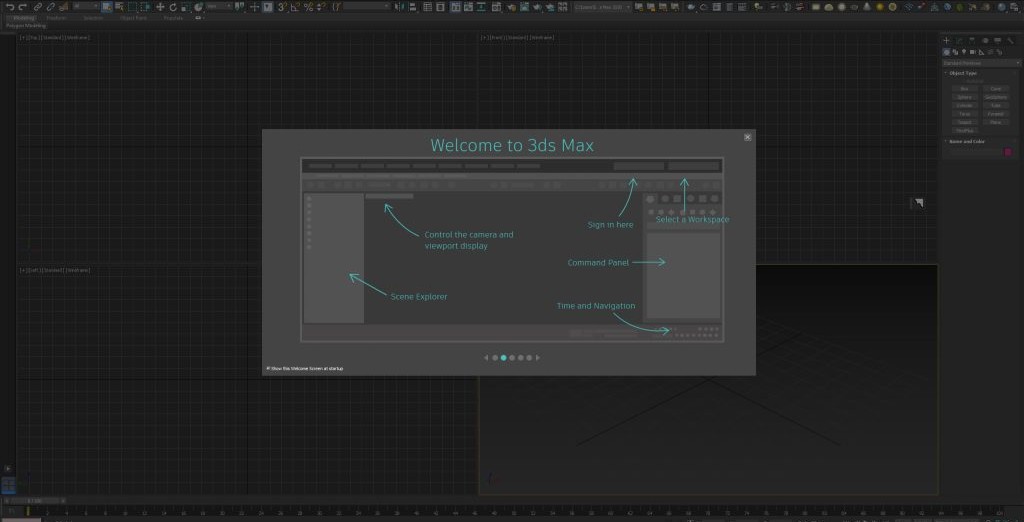Activate the Select and Move tool

tap(160, 7)
